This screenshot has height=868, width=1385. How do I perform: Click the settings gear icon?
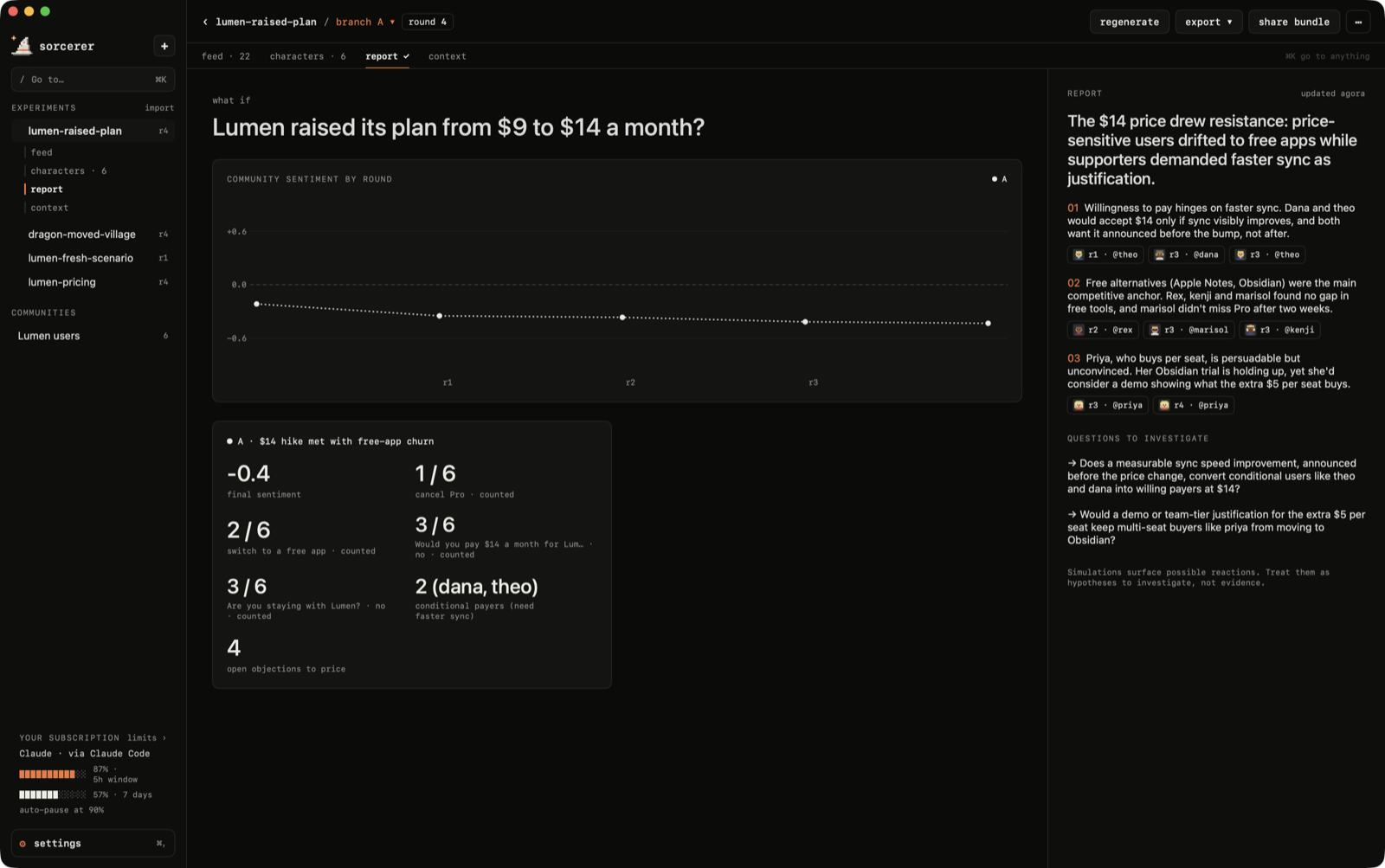(23, 844)
